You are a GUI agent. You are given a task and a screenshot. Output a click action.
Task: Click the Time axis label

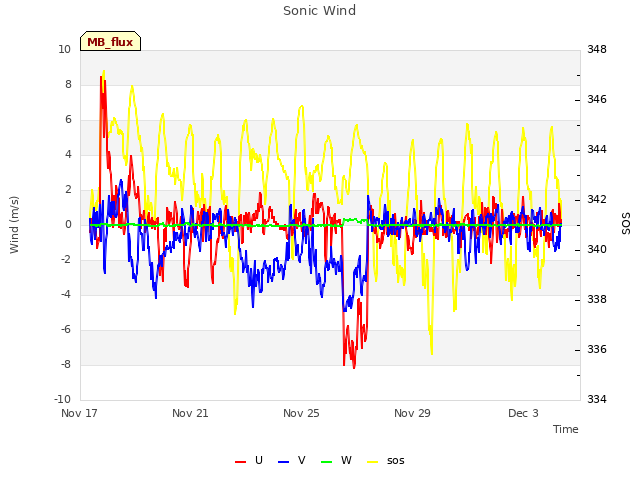pos(566,429)
